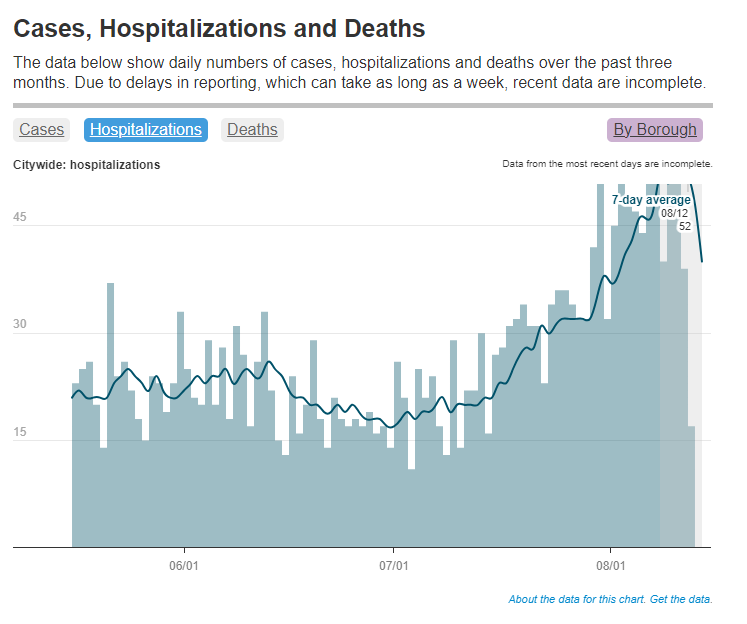
Task: Click the 'Get the data.' link
Action: point(682,600)
